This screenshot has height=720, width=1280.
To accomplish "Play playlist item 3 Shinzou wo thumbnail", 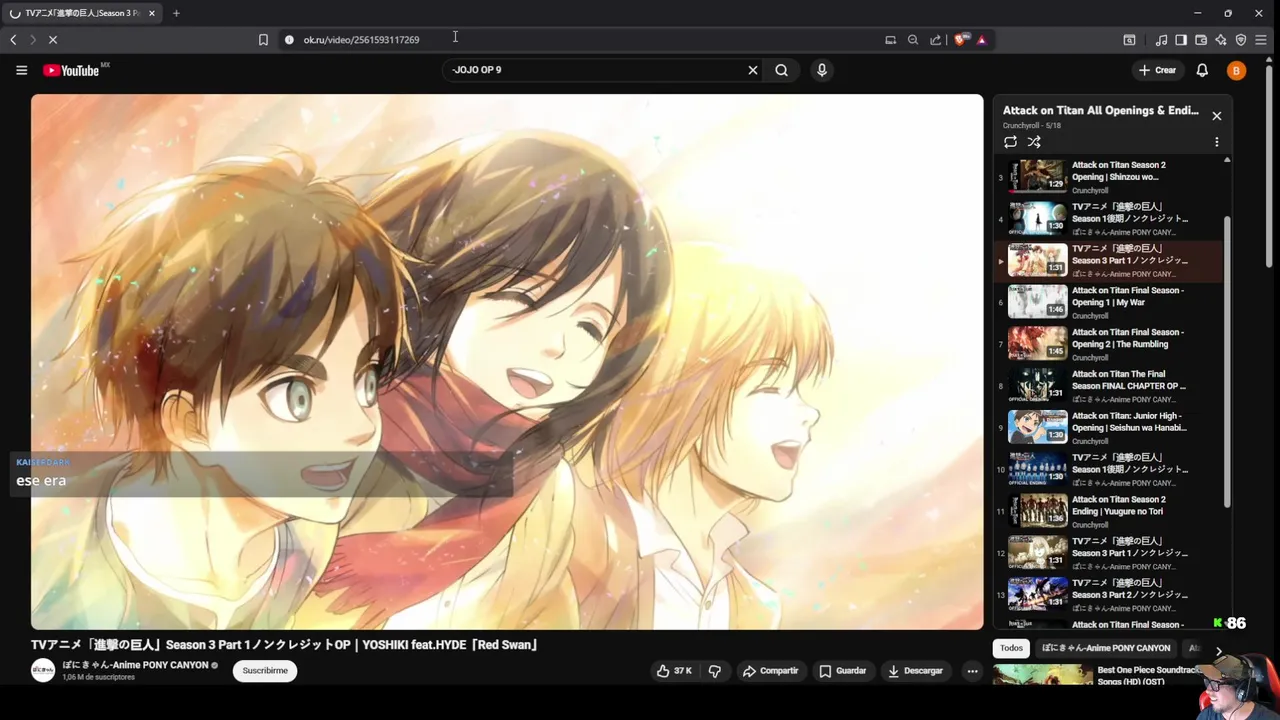I will click(x=1037, y=176).
